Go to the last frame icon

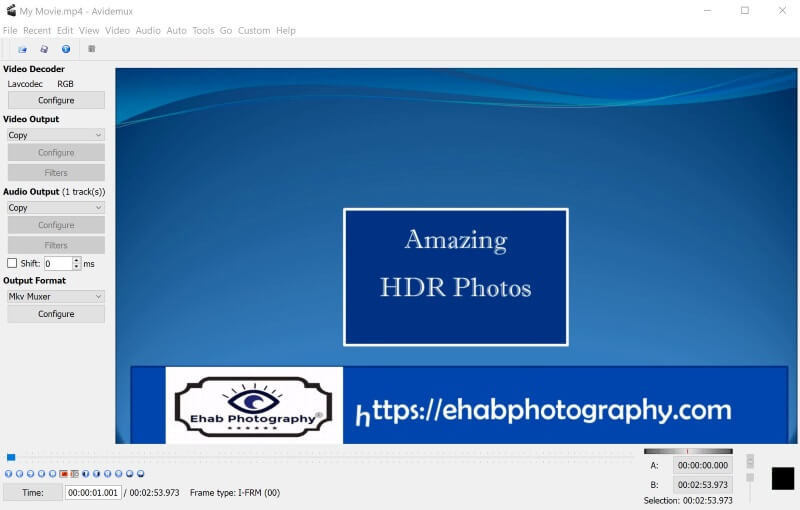coord(118,474)
